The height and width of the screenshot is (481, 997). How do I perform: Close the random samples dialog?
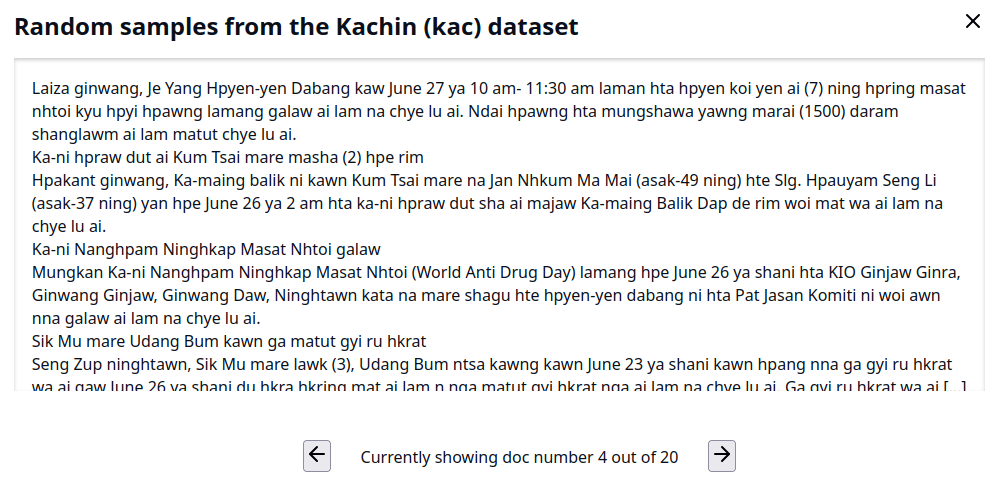pyautogui.click(x=972, y=22)
